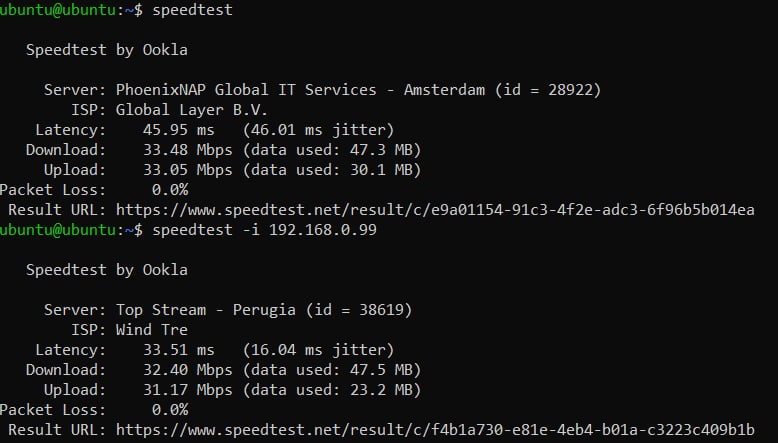Click the IP address 192.168.0.99 in the command
Image resolution: width=778 pixels, height=443 pixels.
click(x=332, y=230)
